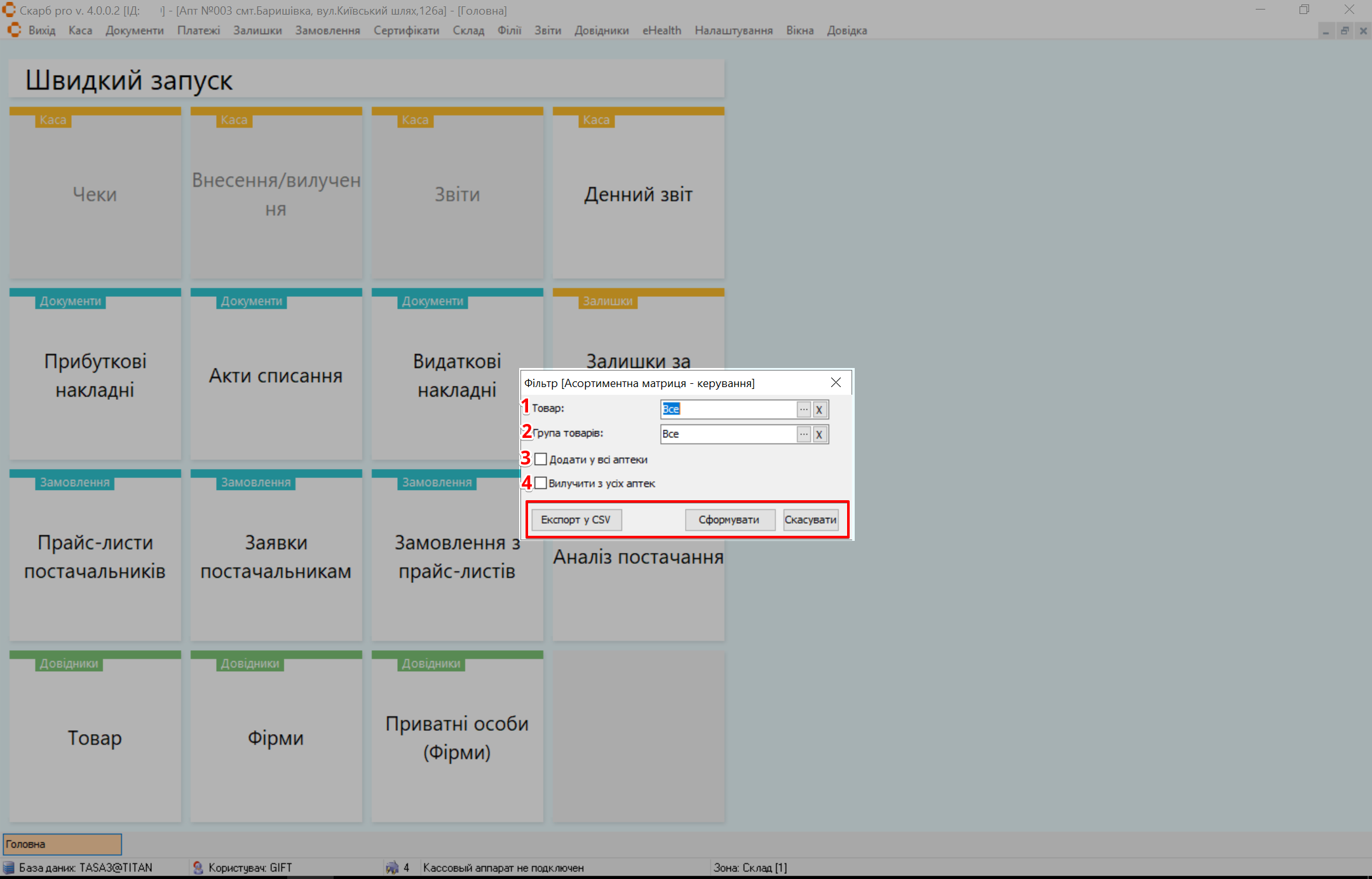This screenshot has width=1372, height=879.
Task: Click the cash register icon in status bar
Action: tap(392, 868)
